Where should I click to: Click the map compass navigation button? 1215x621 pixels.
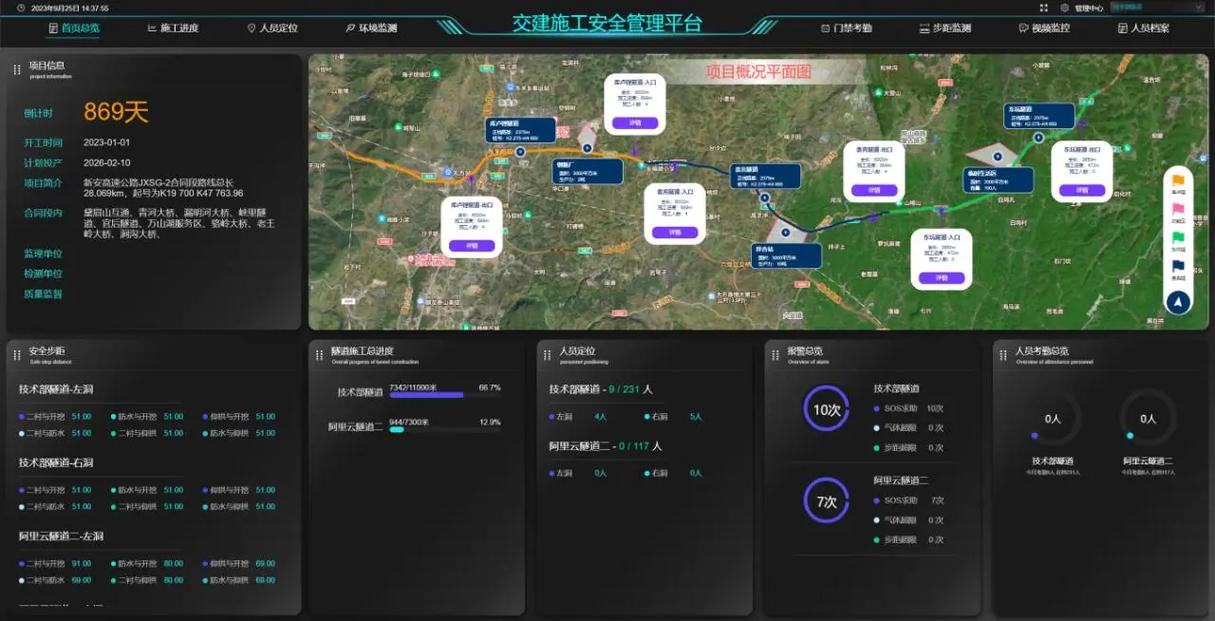tap(1178, 302)
